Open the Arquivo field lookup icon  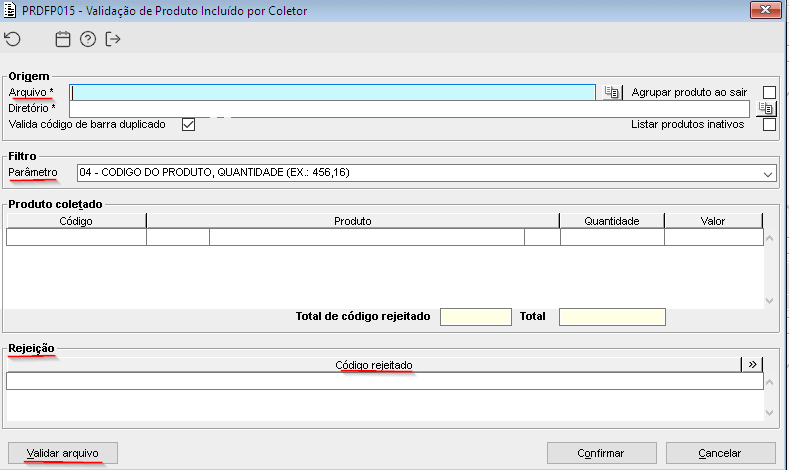(611, 93)
